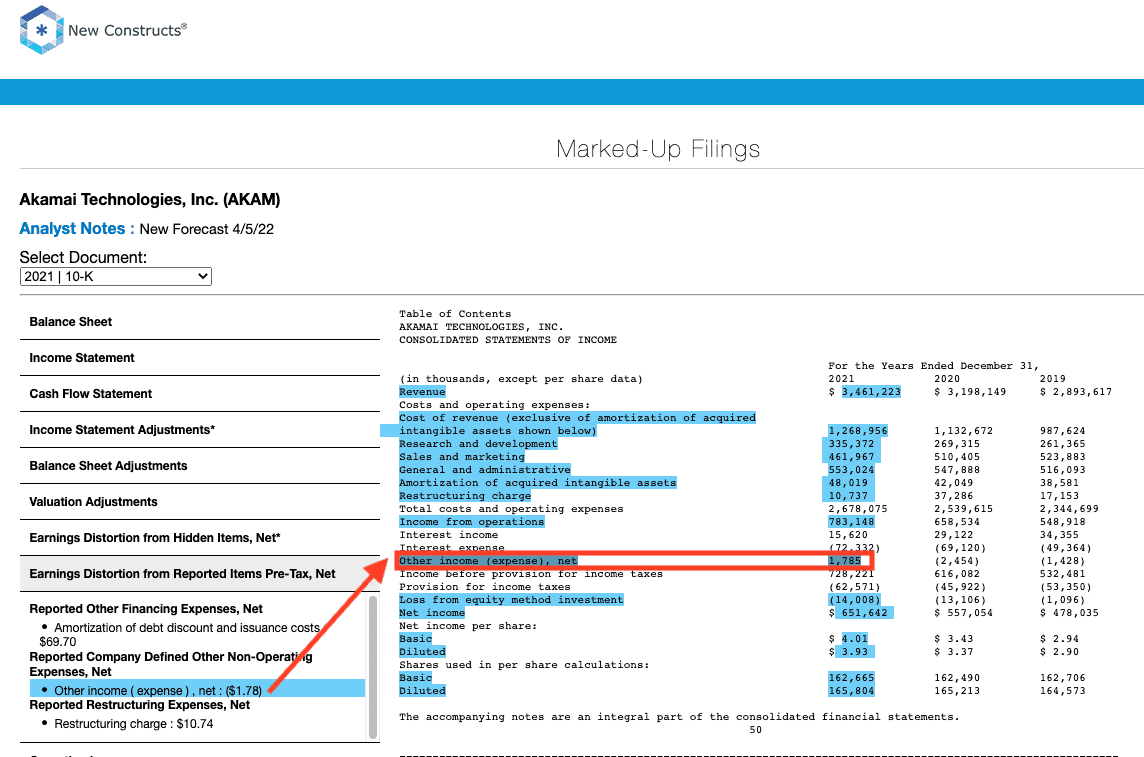The height and width of the screenshot is (757, 1144).
Task: Click the Akamai Technologies, Inc. (AKAM) heading
Action: click(x=150, y=200)
